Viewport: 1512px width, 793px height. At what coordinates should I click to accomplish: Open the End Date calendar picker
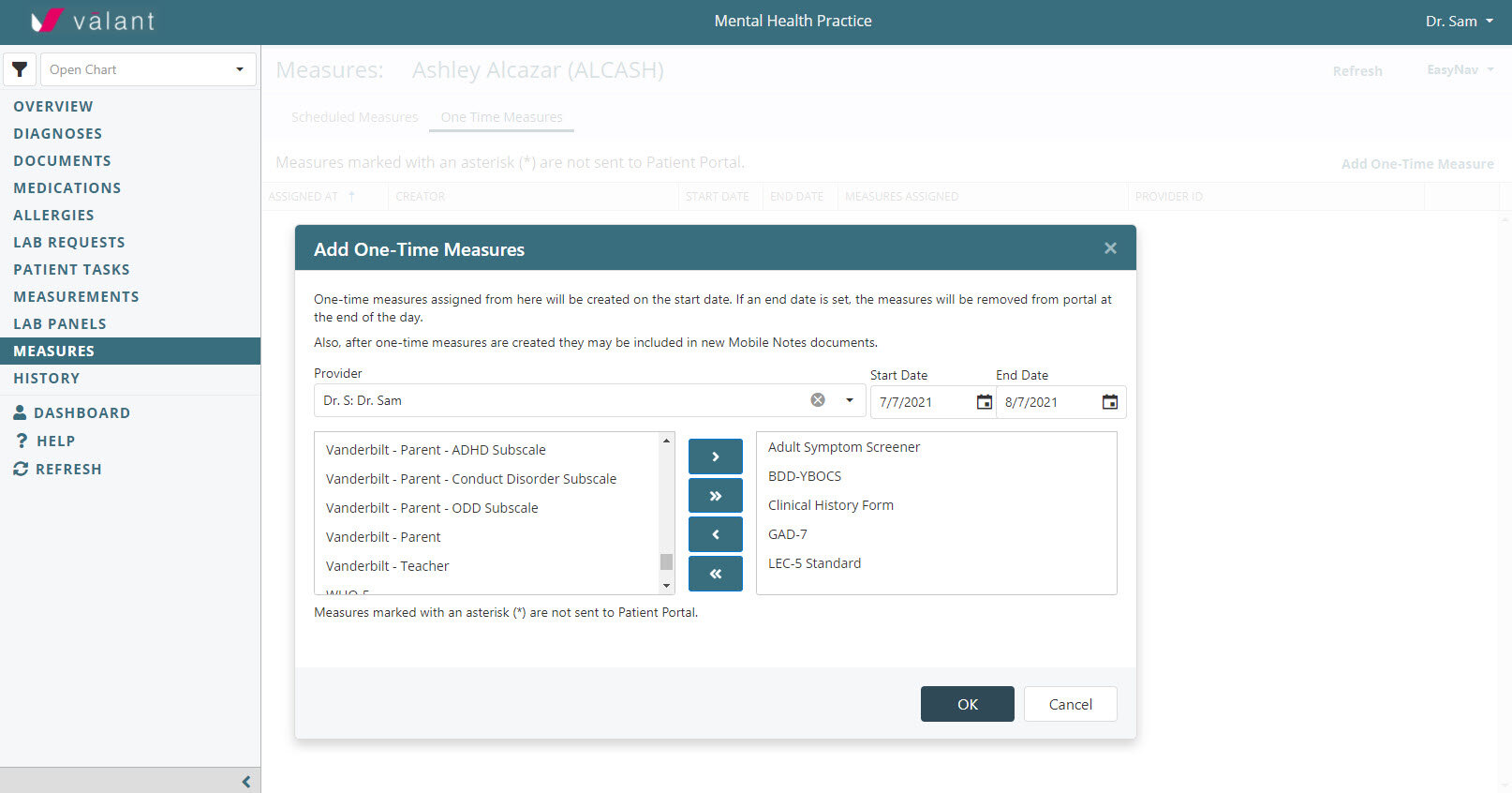click(1109, 402)
